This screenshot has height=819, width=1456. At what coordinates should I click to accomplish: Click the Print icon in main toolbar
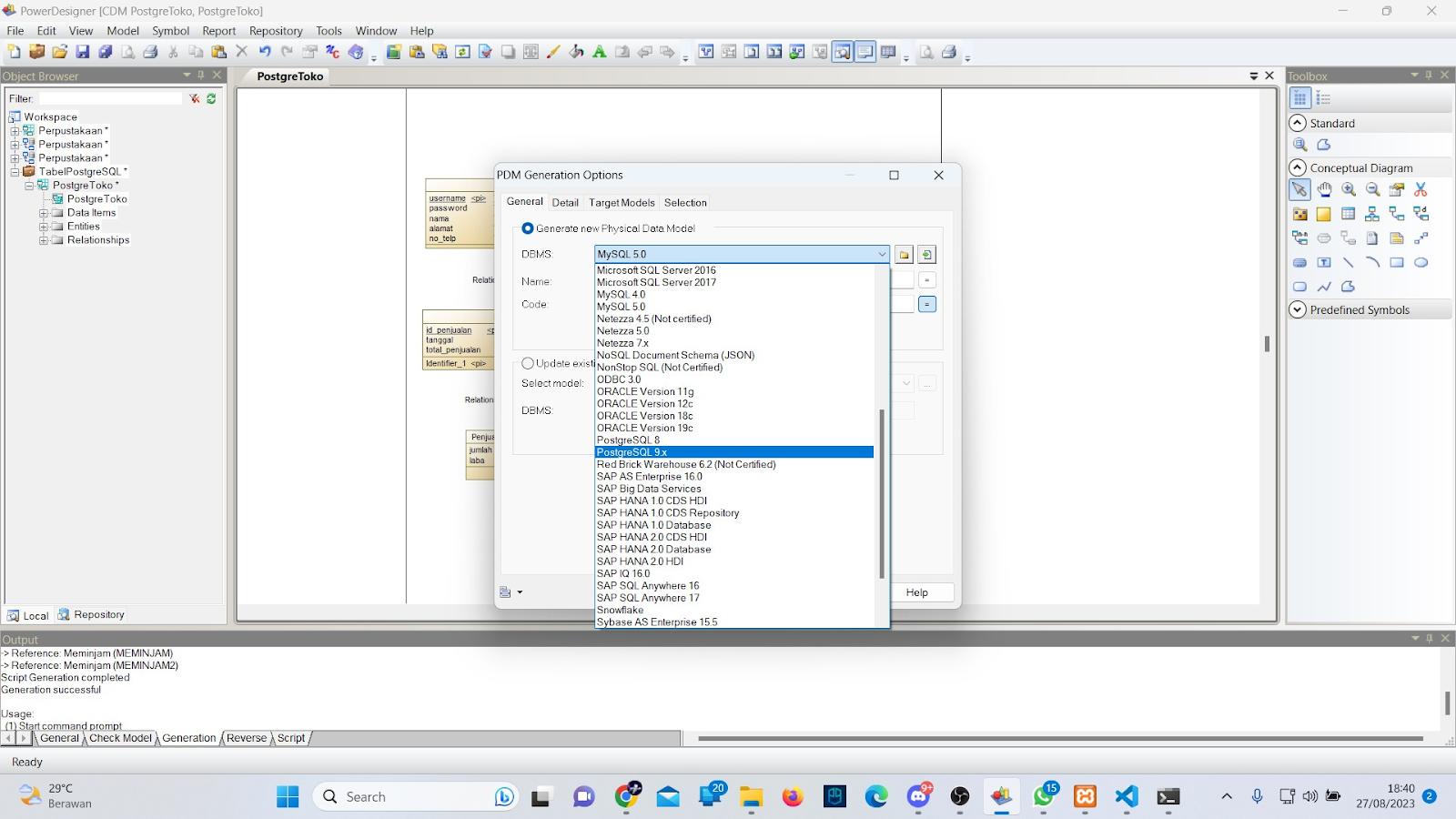pyautogui.click(x=151, y=52)
